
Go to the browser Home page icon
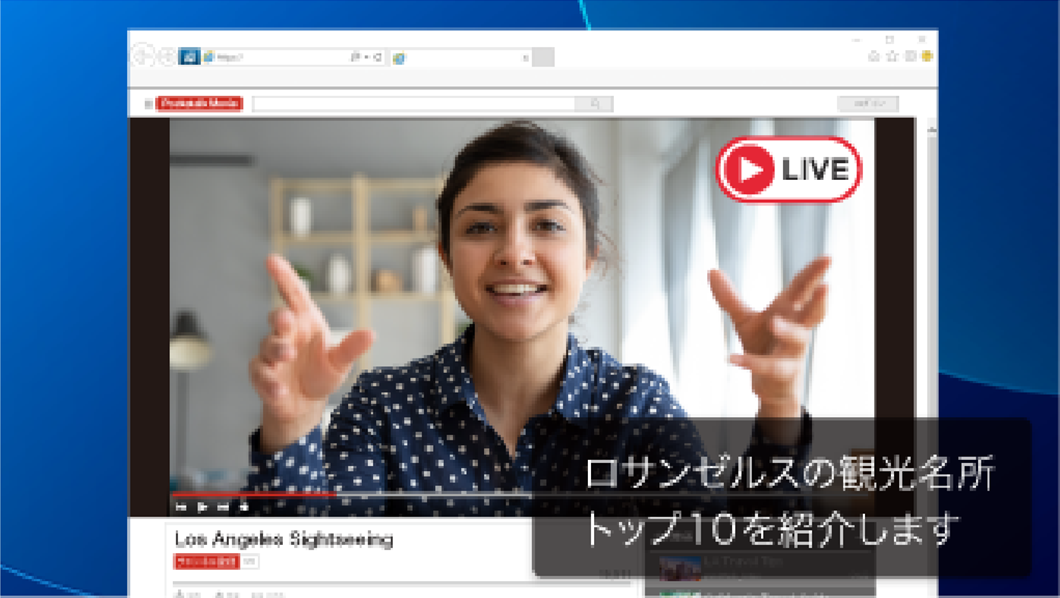point(873,56)
